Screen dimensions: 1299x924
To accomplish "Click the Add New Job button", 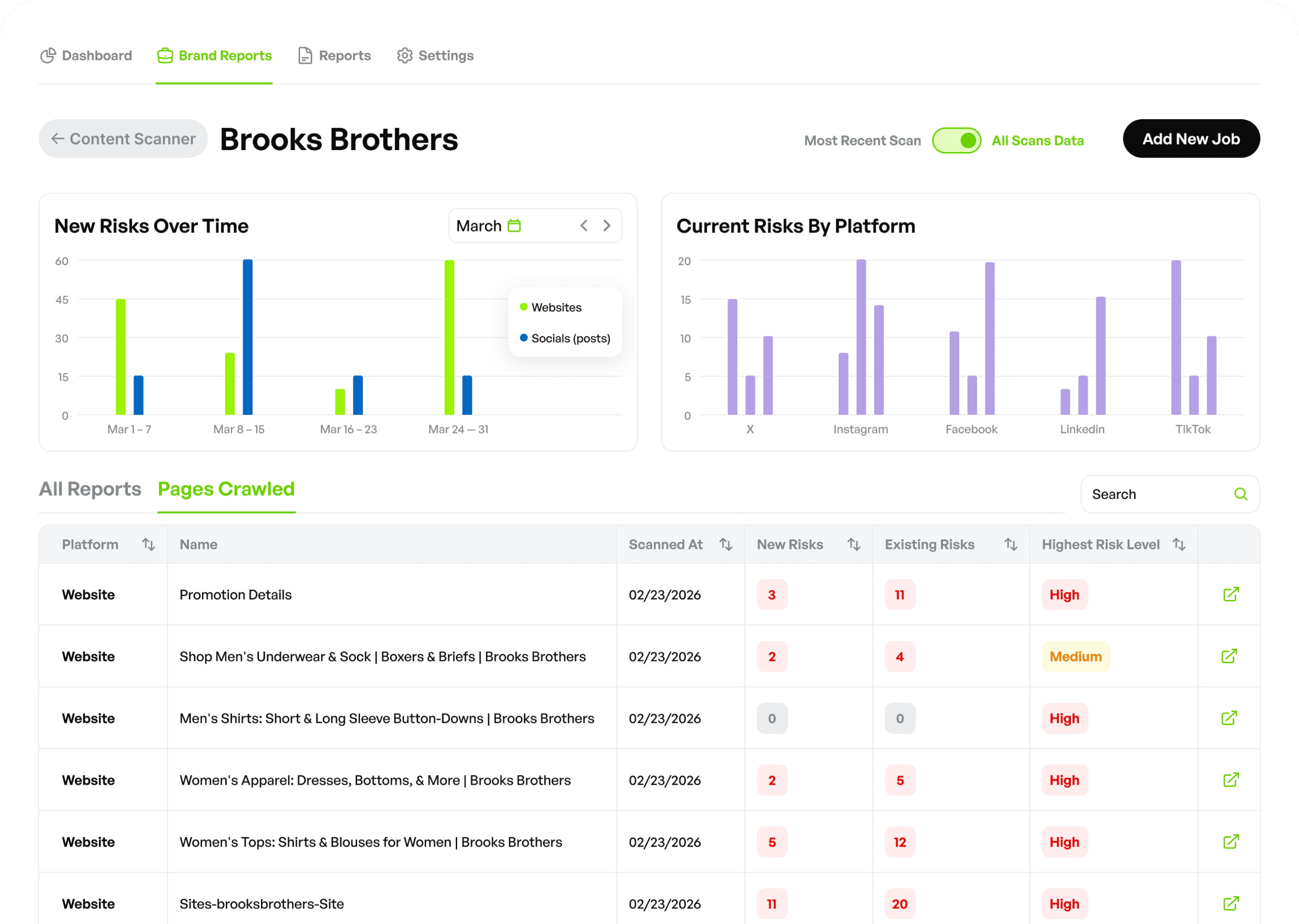I will click(x=1191, y=139).
